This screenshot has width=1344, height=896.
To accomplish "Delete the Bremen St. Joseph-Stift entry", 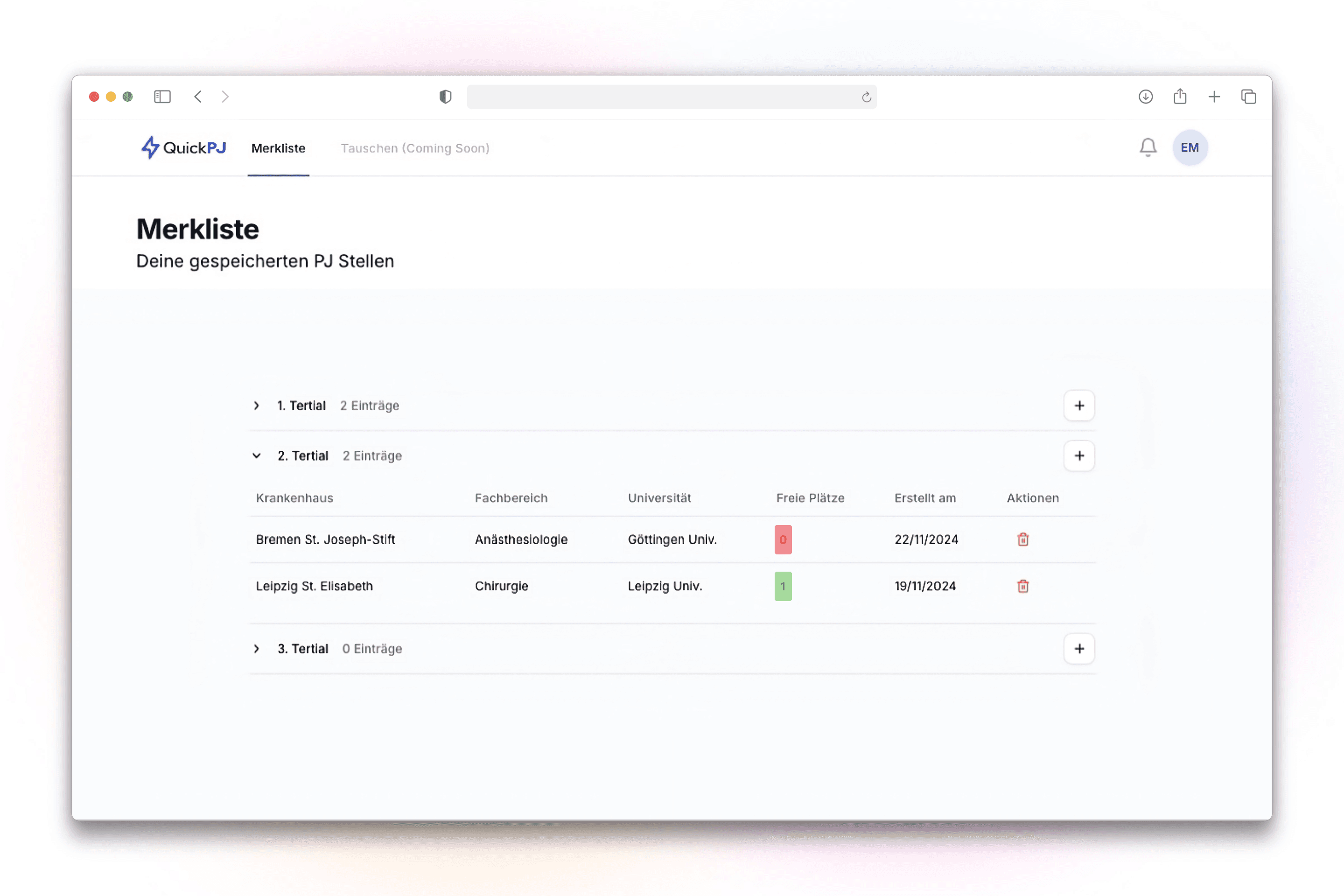I will [1023, 539].
